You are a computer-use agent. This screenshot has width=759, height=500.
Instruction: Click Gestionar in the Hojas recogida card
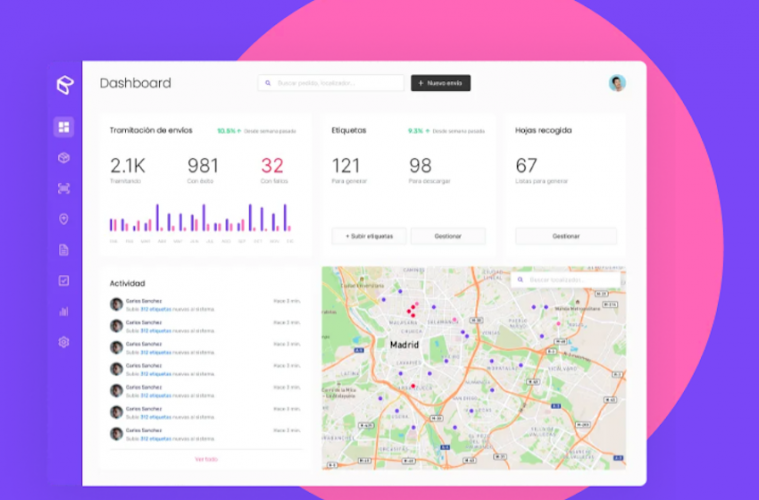566,236
